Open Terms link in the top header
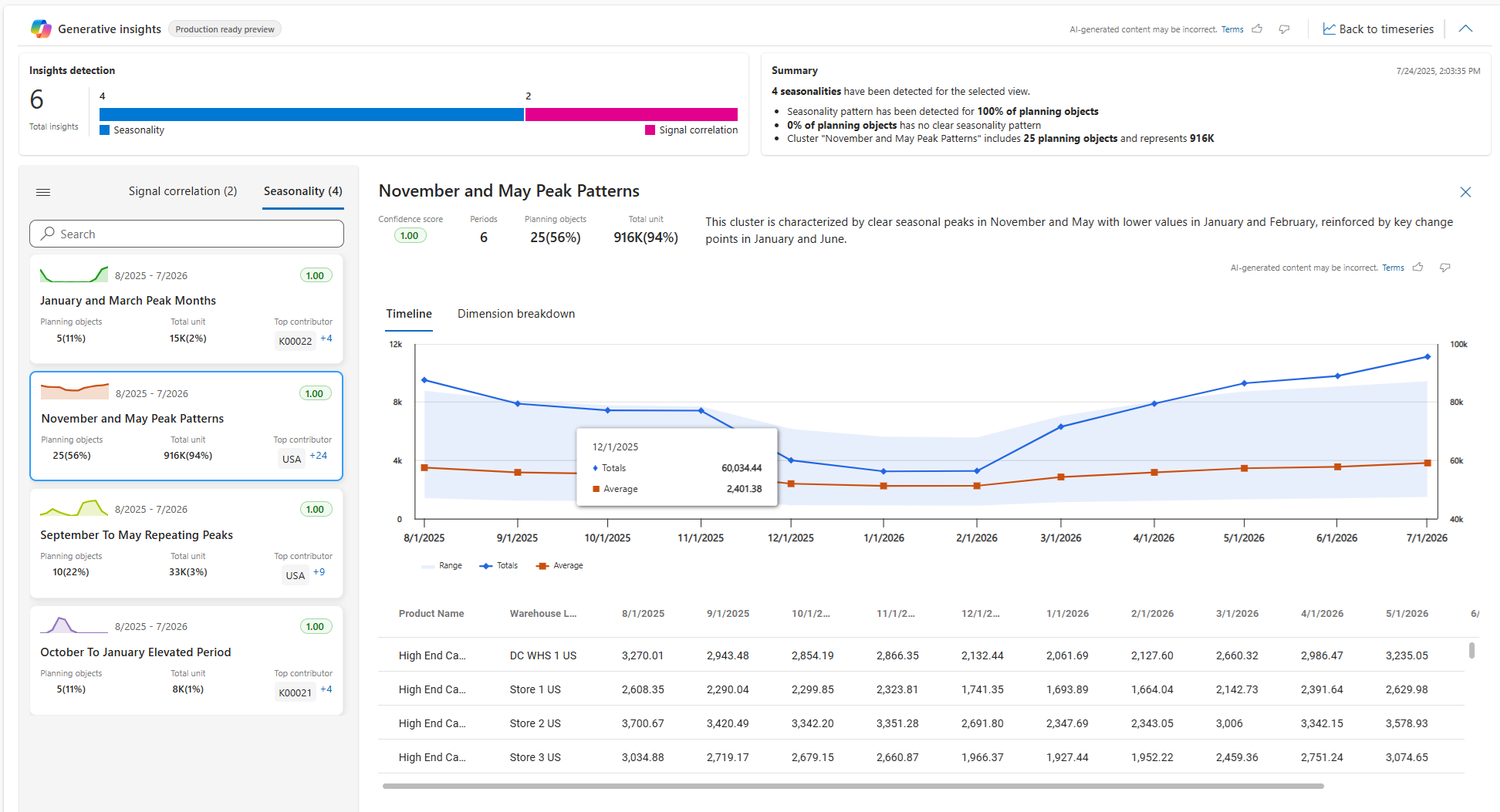The image size is (1500, 812). point(1232,29)
